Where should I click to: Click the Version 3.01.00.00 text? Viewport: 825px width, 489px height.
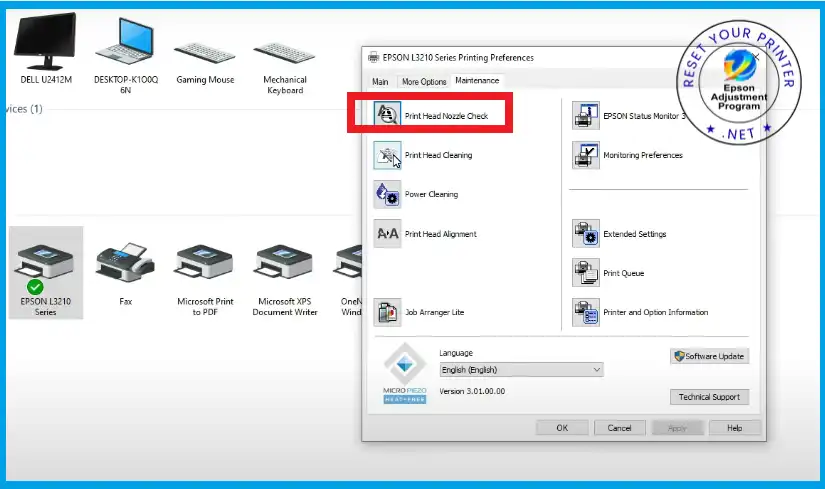click(x=472, y=391)
